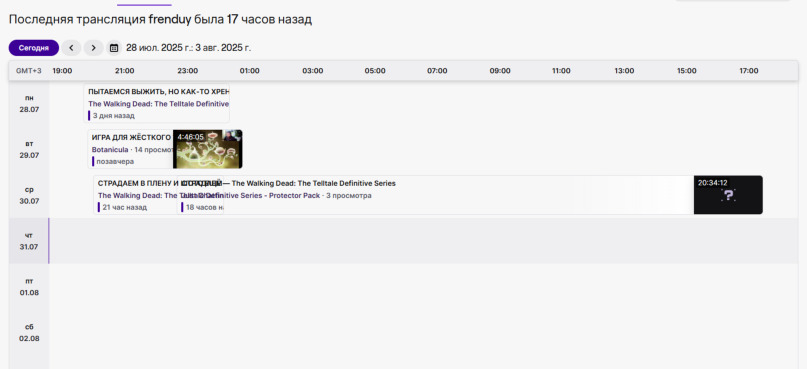Click the Сегодня button

(x=33, y=48)
